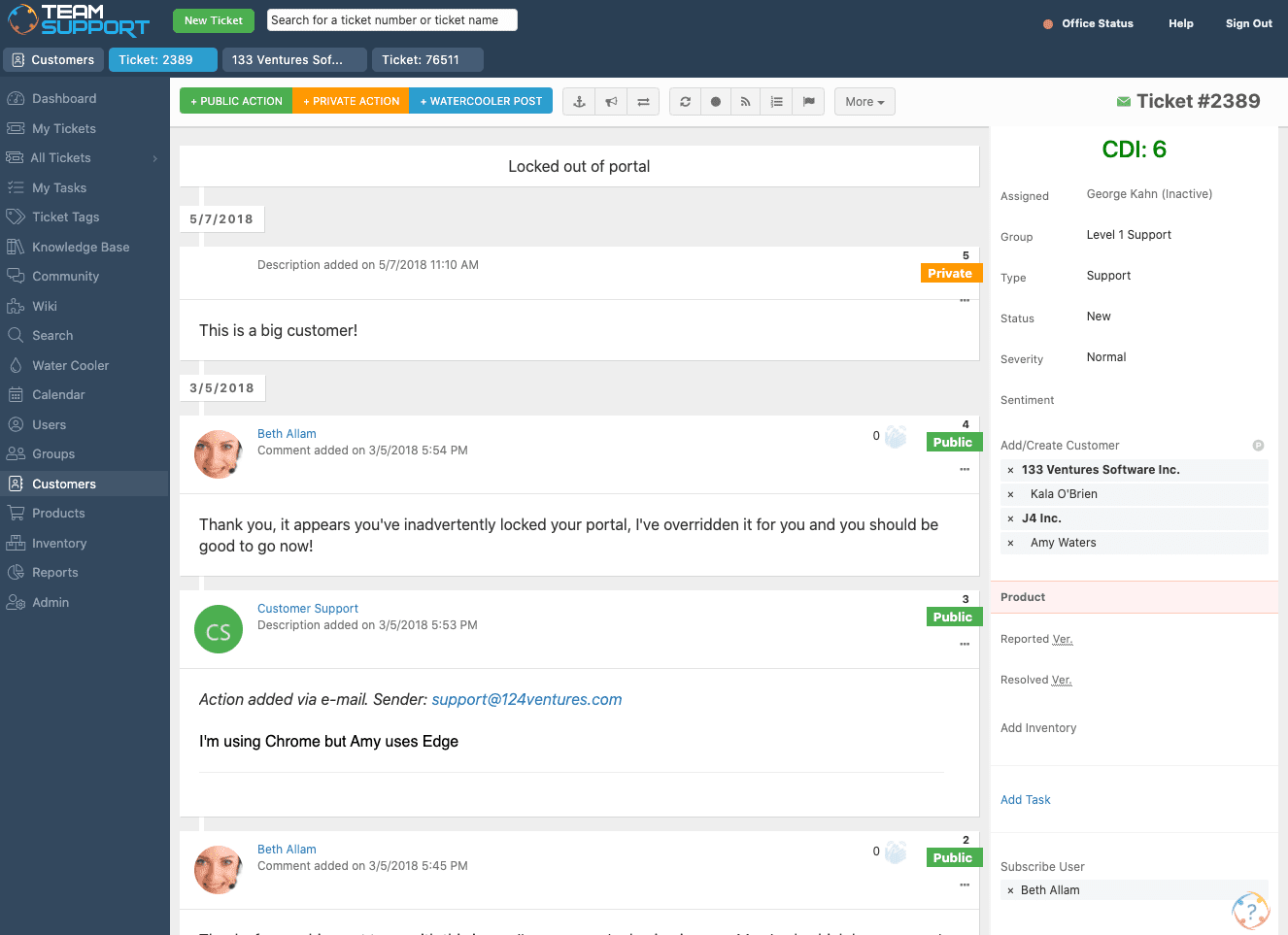
Task: Open the help chat bubble icon
Action: point(1250,910)
